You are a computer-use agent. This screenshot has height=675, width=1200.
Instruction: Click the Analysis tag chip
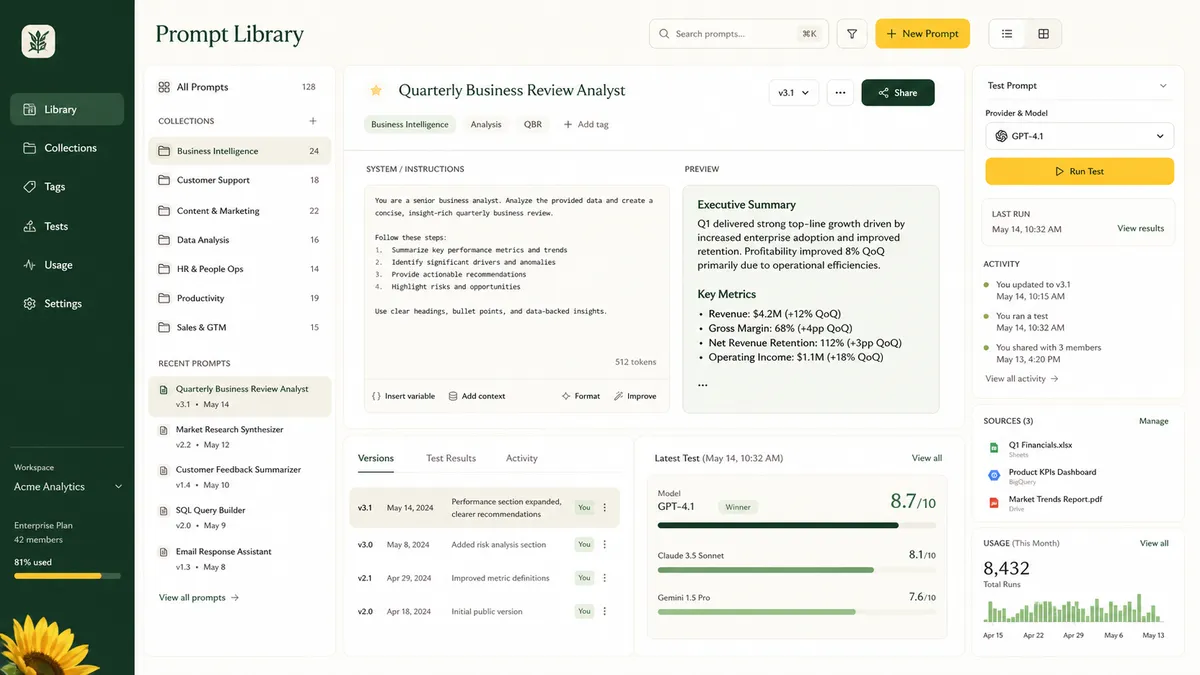pos(486,125)
